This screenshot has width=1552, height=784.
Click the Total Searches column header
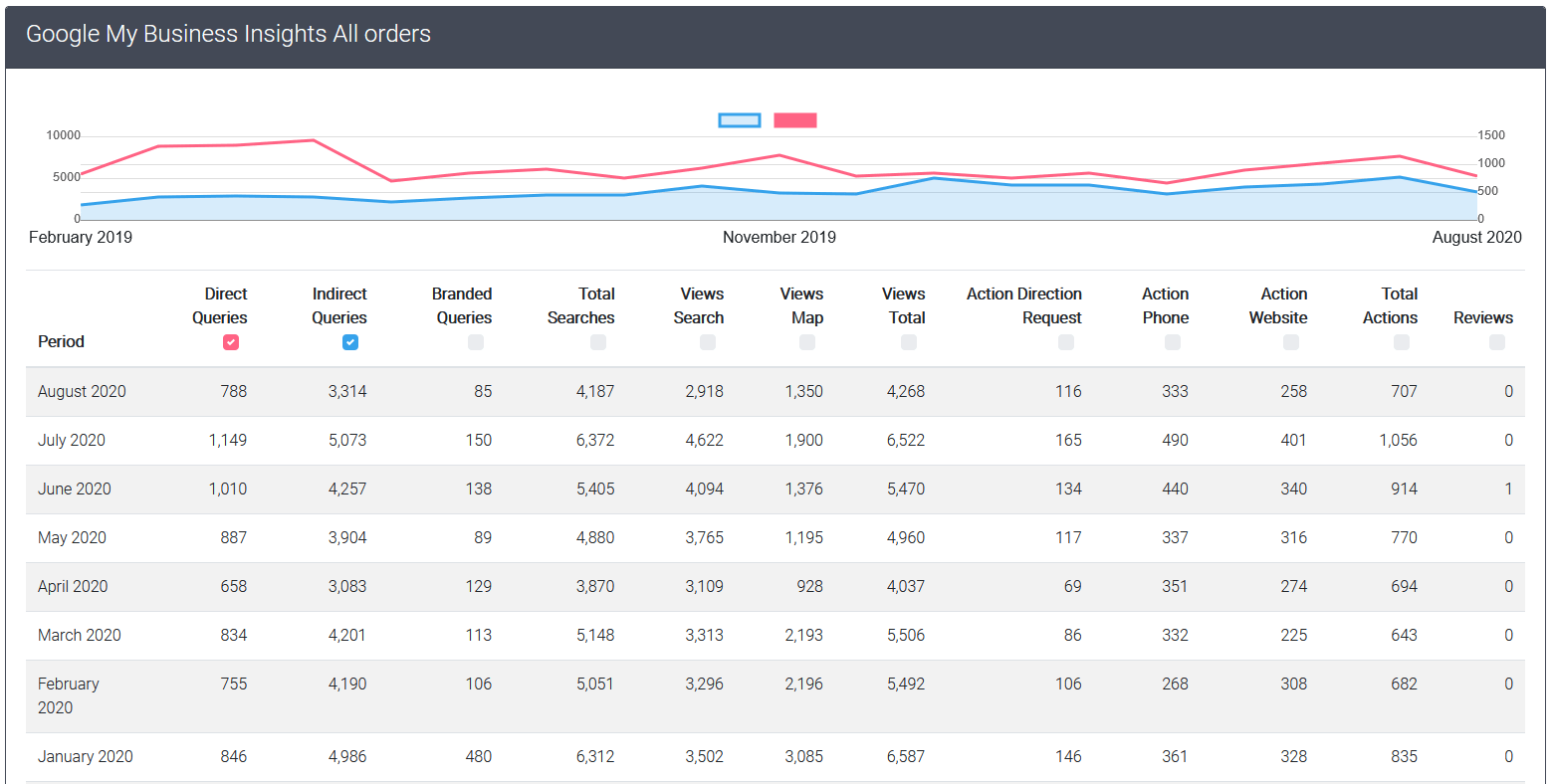point(581,305)
